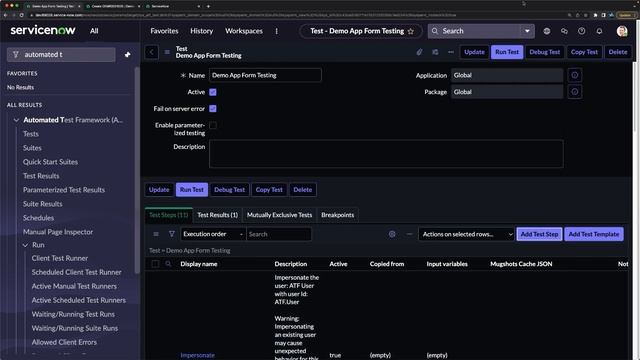This screenshot has width=640, height=360.
Task: Show info for Application field
Action: (x=574, y=75)
